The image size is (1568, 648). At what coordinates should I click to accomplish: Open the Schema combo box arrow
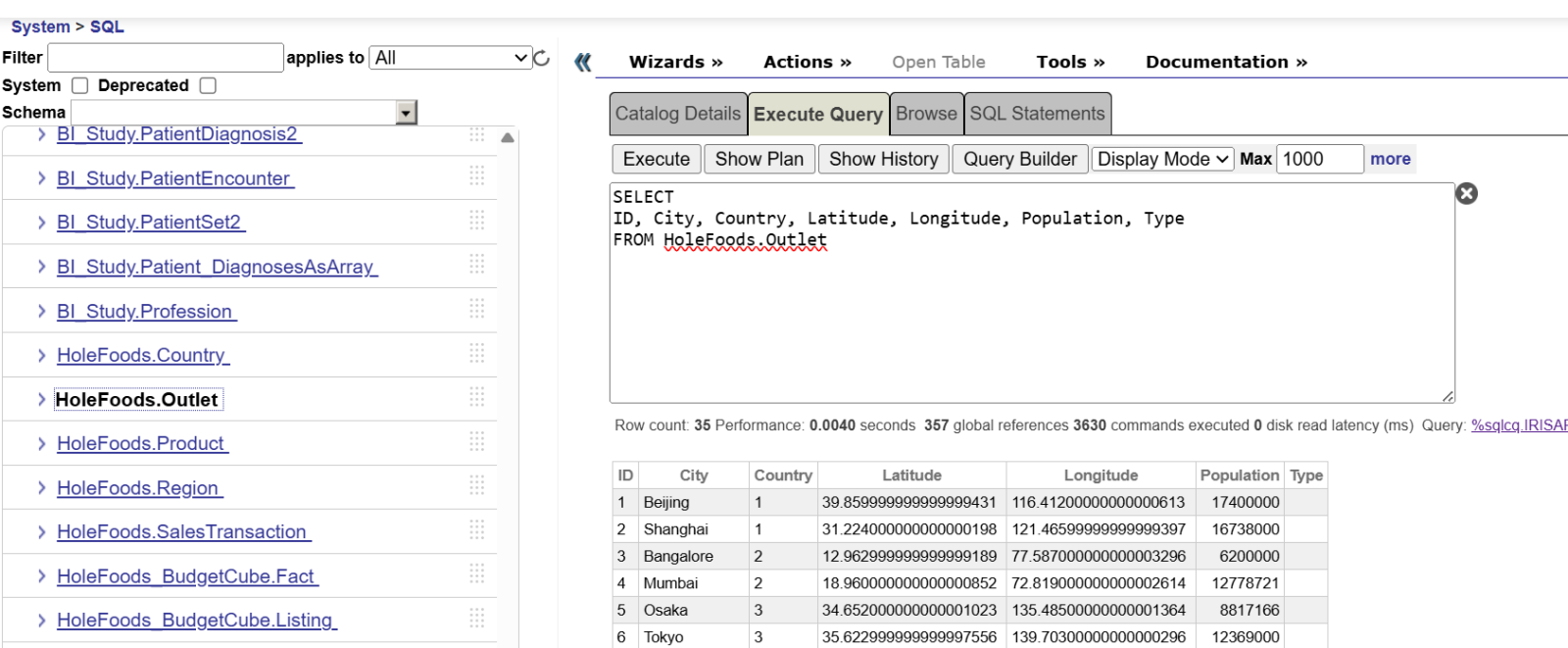[x=406, y=113]
